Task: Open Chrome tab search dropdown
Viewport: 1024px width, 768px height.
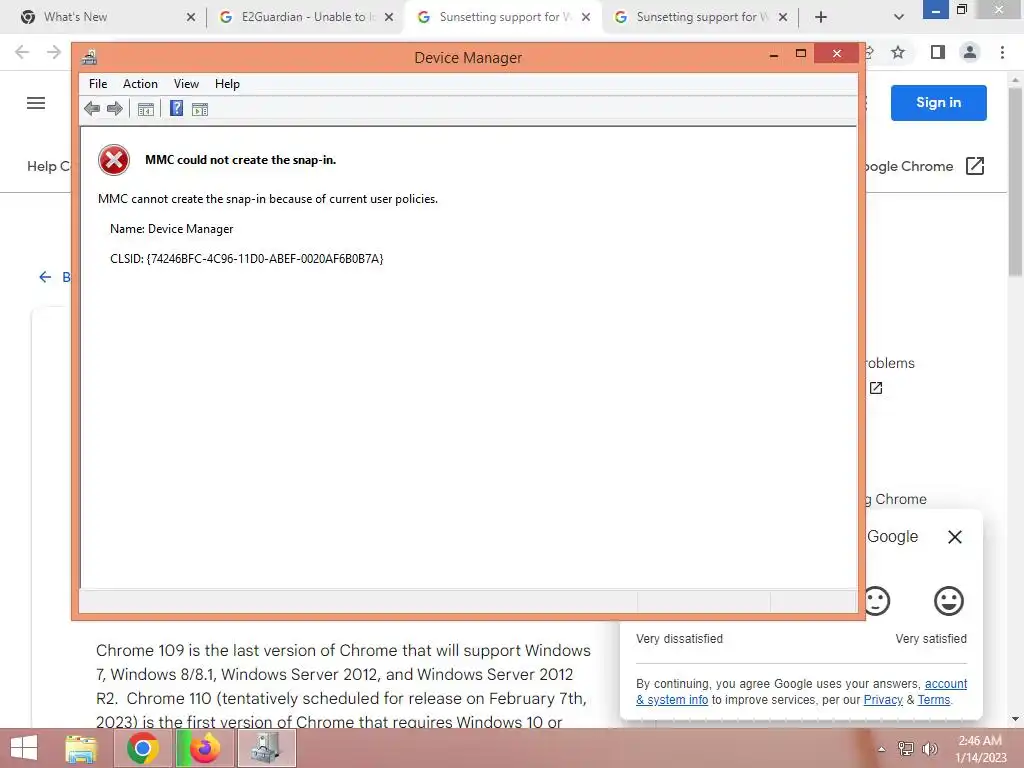Action: pos(899,18)
